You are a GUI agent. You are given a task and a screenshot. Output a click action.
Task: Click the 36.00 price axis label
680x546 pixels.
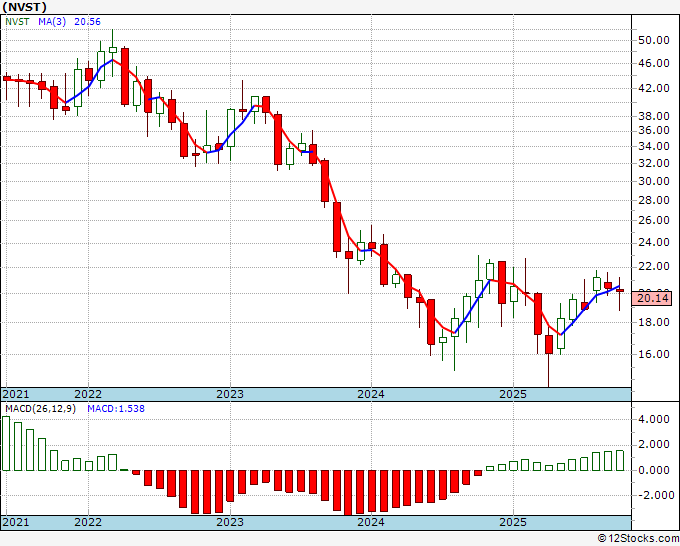tap(654, 131)
